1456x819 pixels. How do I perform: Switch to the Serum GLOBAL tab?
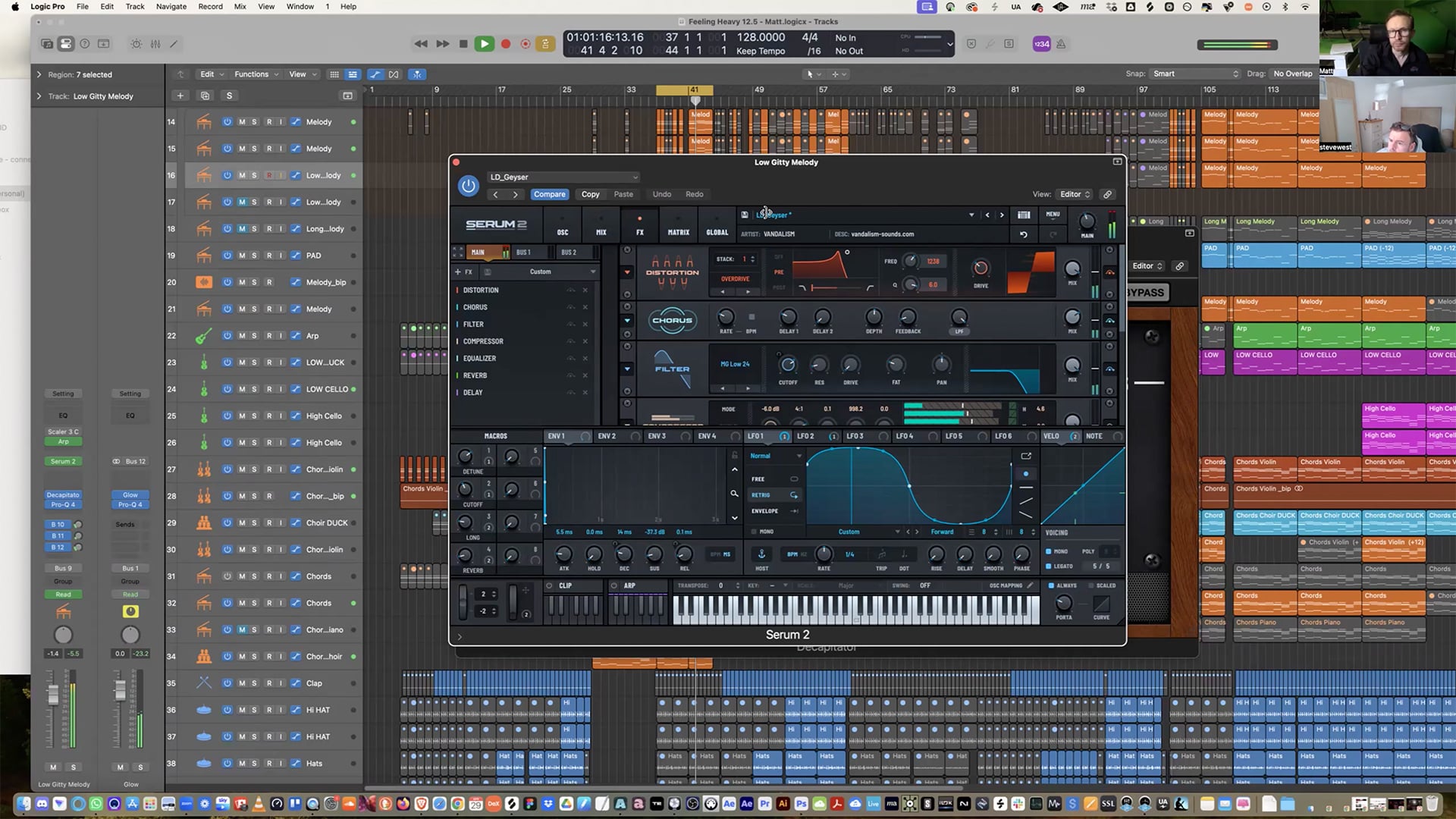pos(717,225)
